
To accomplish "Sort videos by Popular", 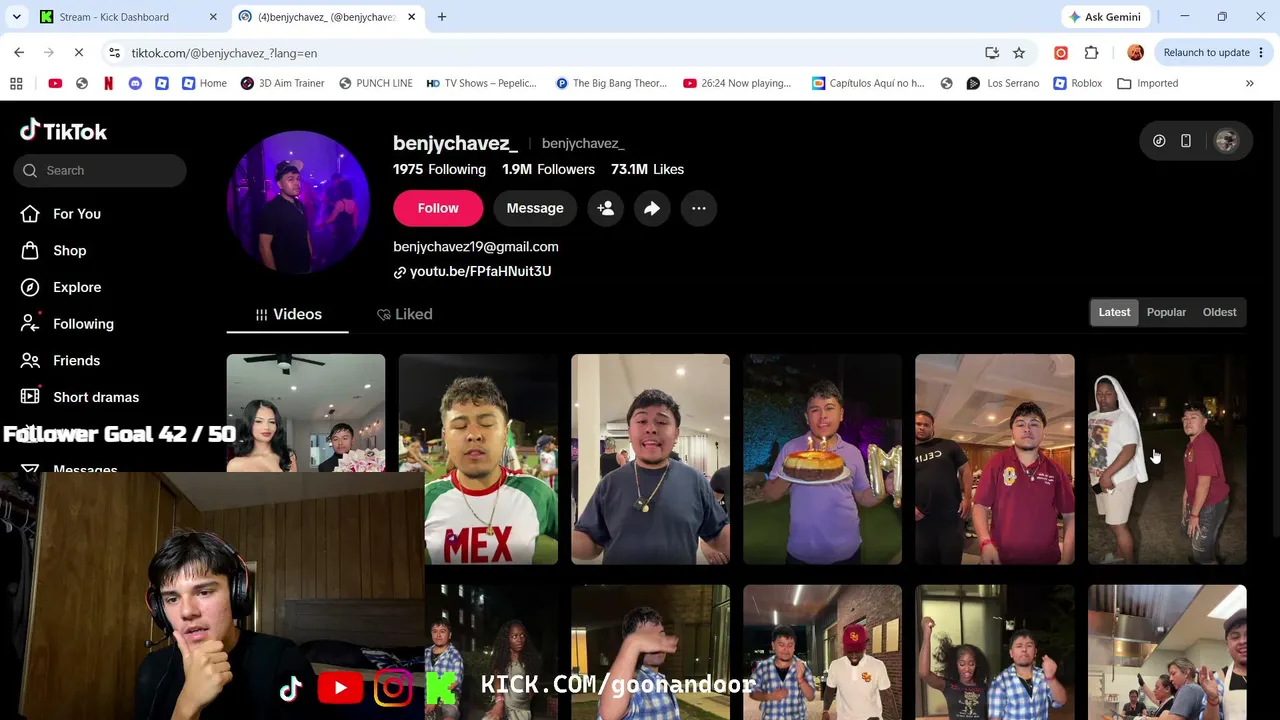I will point(1166,312).
